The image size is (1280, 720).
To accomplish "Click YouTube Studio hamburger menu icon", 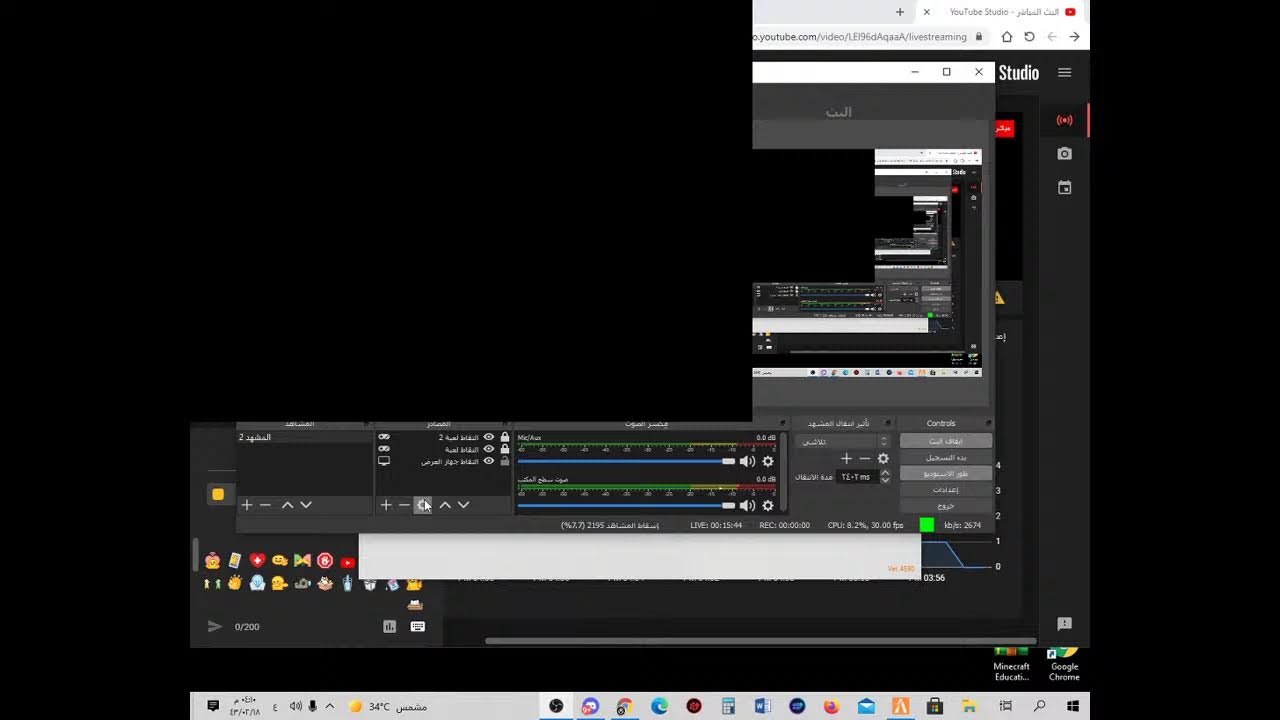I will click(x=1064, y=72).
